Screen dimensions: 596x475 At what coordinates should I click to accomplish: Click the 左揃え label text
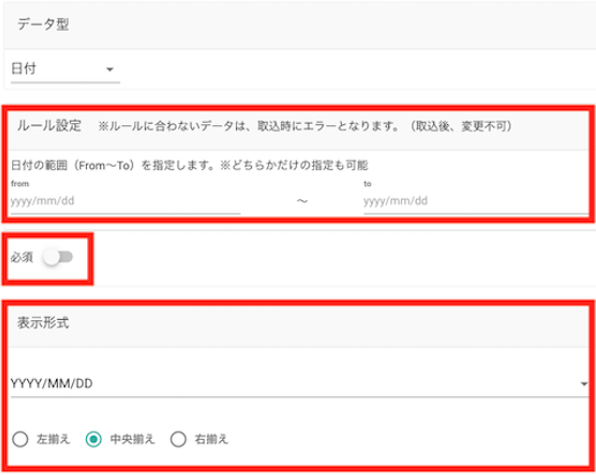[x=53, y=440]
